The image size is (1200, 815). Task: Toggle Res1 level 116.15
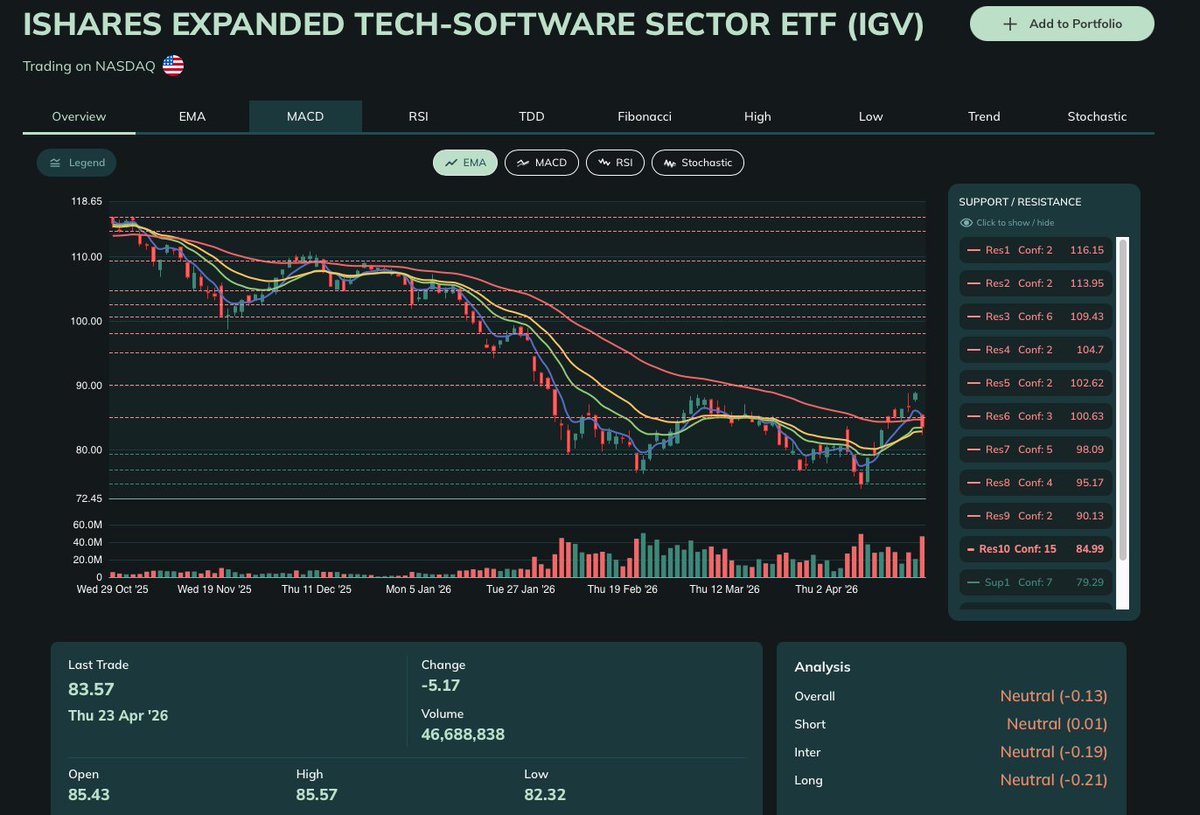1035,250
